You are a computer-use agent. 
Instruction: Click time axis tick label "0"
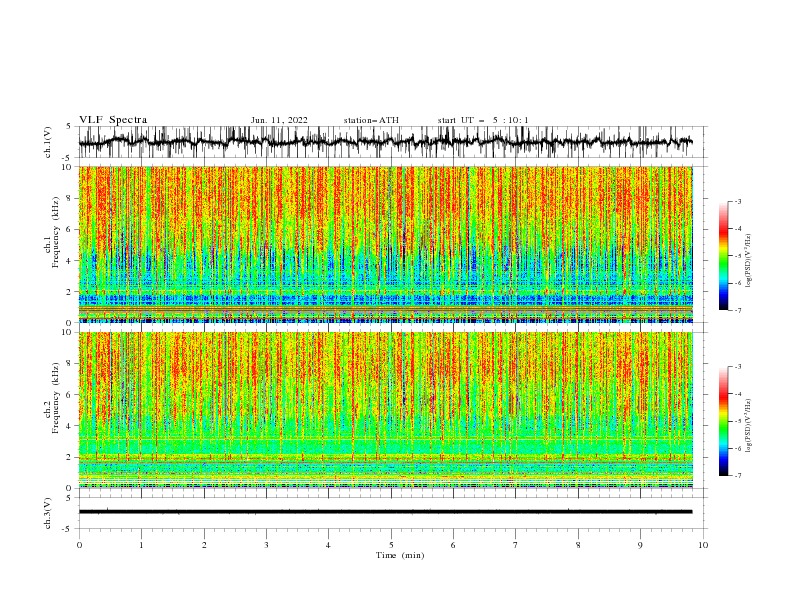click(79, 545)
